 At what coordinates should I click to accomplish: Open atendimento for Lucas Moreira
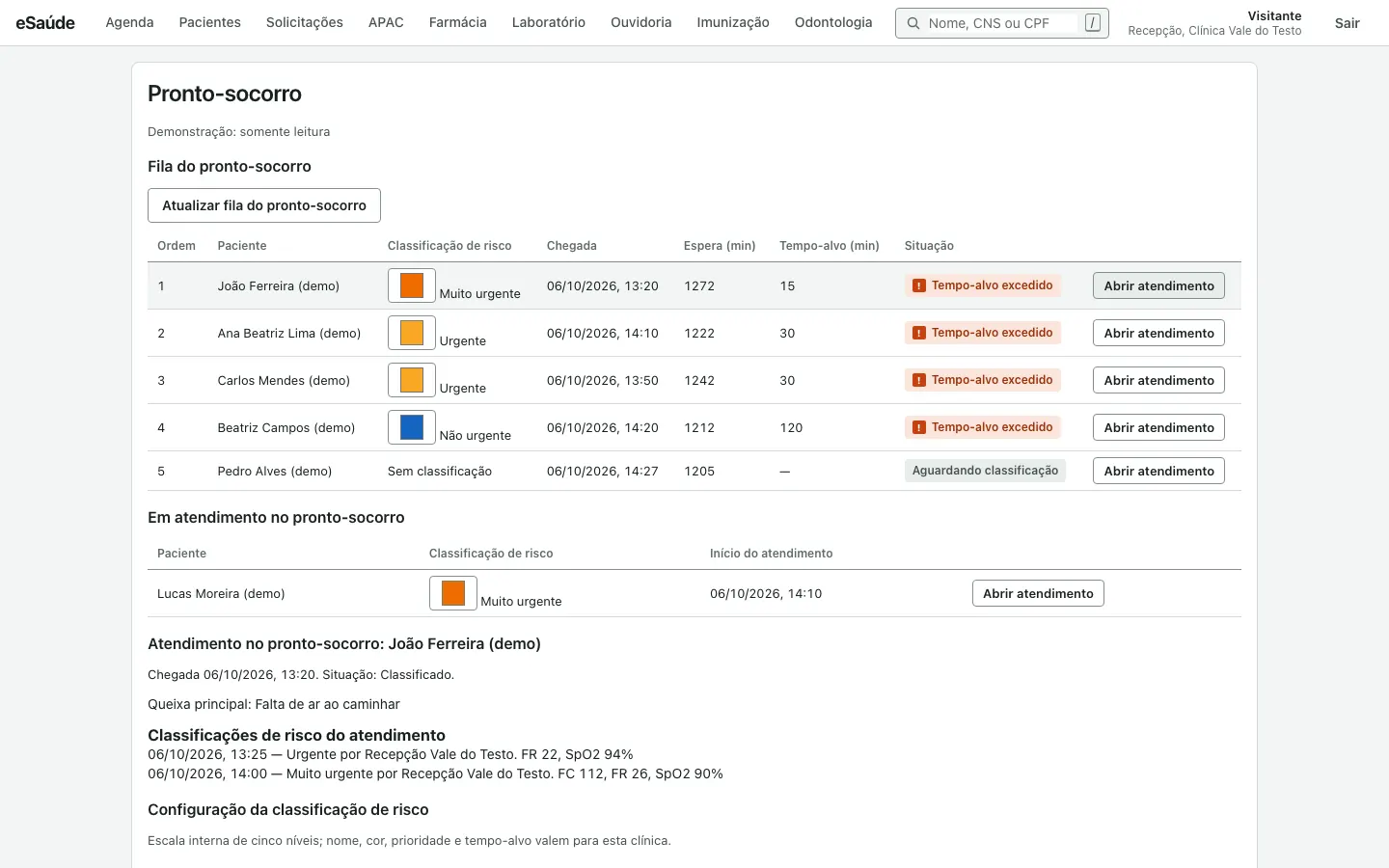[x=1038, y=593]
